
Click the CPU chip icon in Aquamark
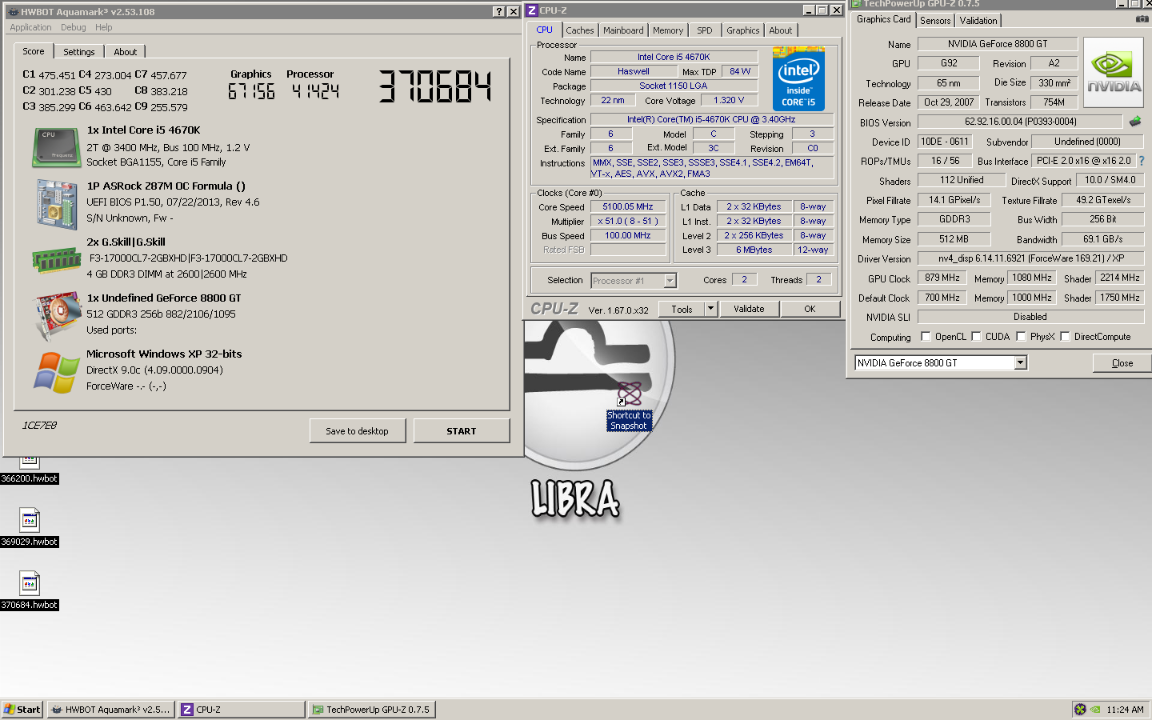(57, 147)
